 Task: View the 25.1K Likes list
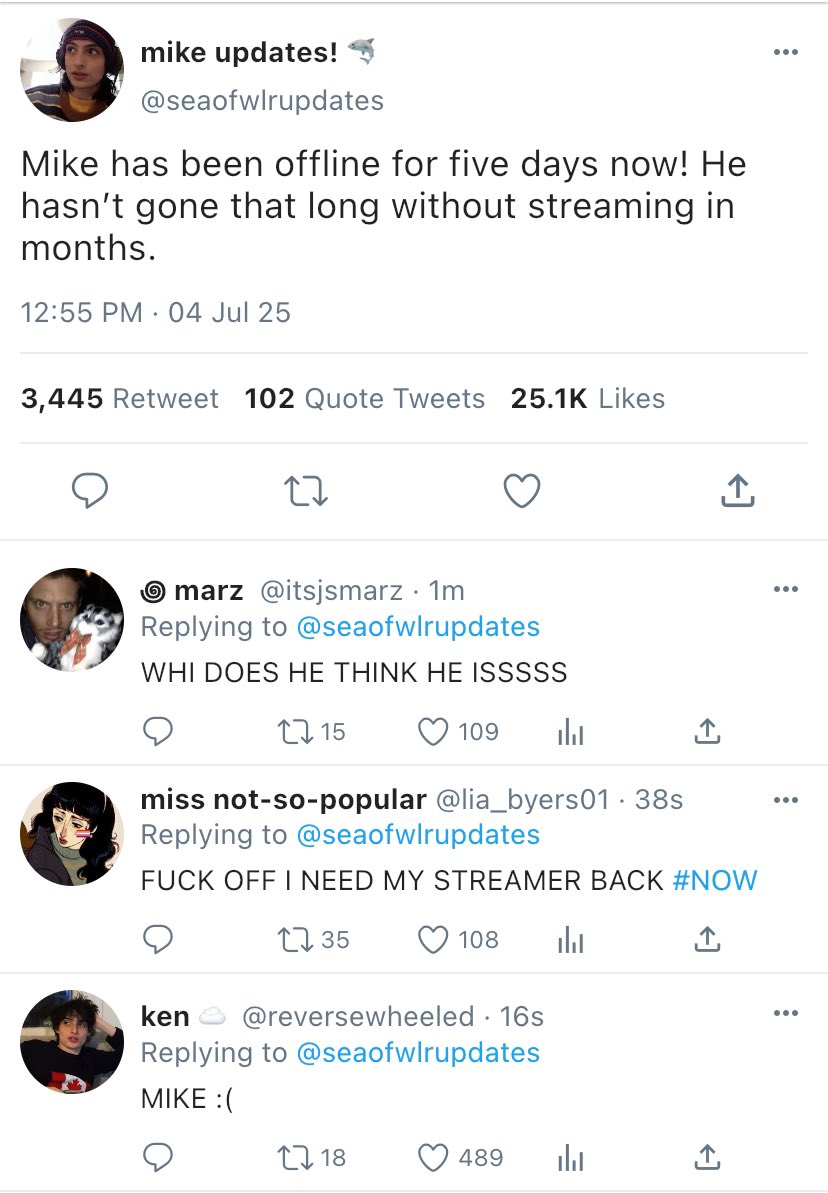pos(587,398)
